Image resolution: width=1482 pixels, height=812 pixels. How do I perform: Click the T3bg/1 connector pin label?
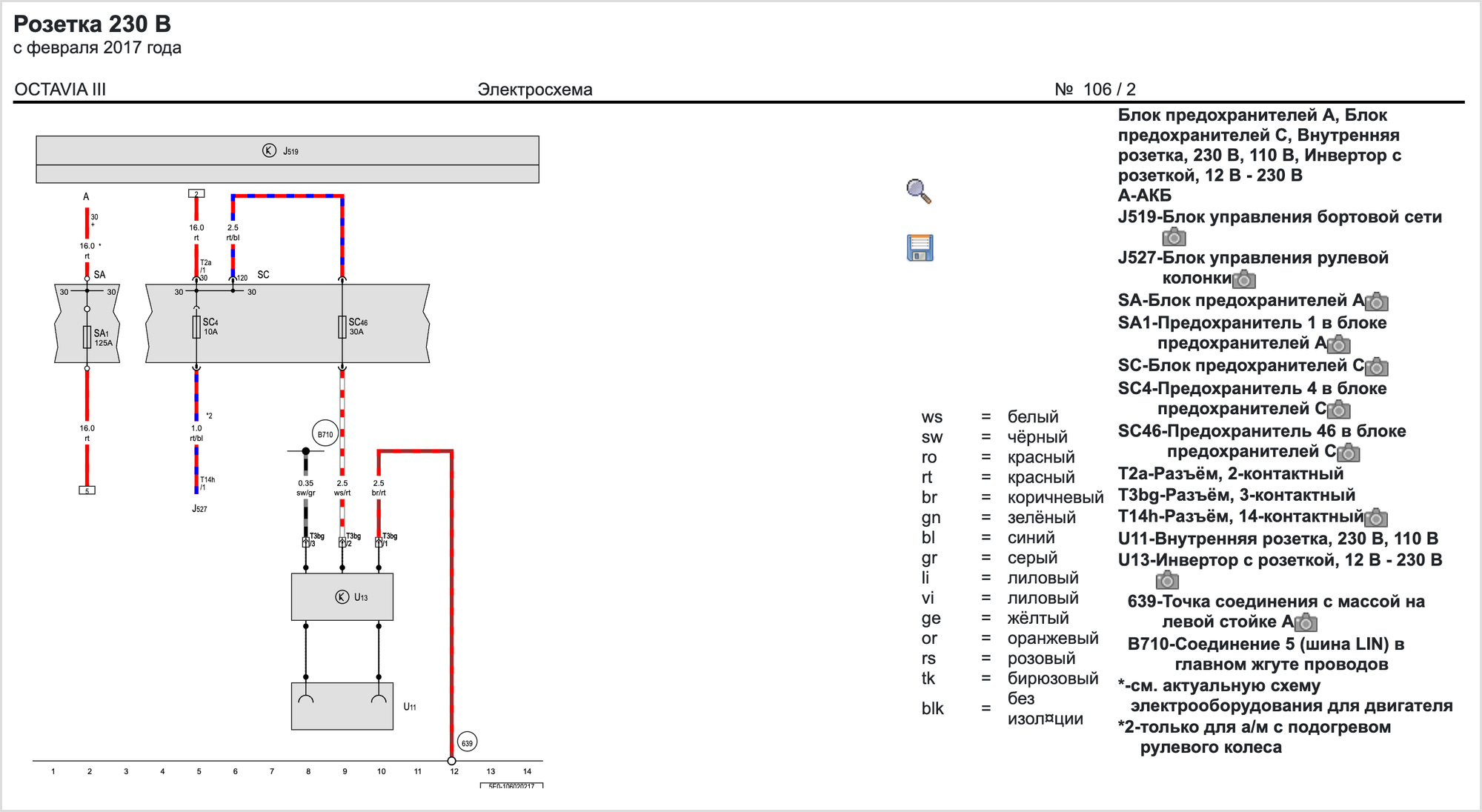389,539
